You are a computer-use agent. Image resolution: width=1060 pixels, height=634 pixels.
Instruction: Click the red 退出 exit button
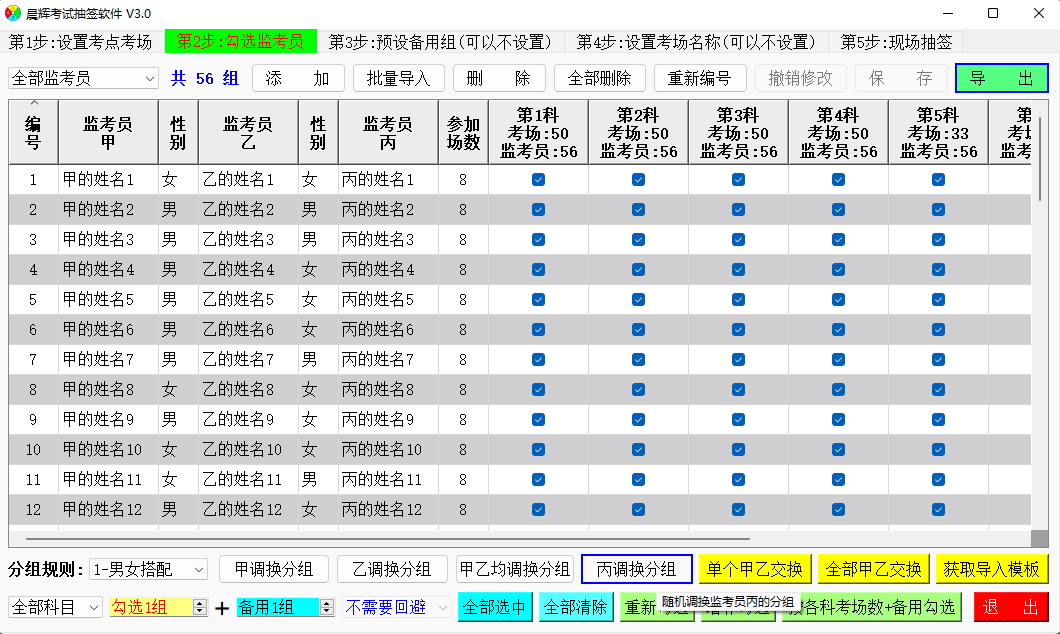click(x=1011, y=607)
